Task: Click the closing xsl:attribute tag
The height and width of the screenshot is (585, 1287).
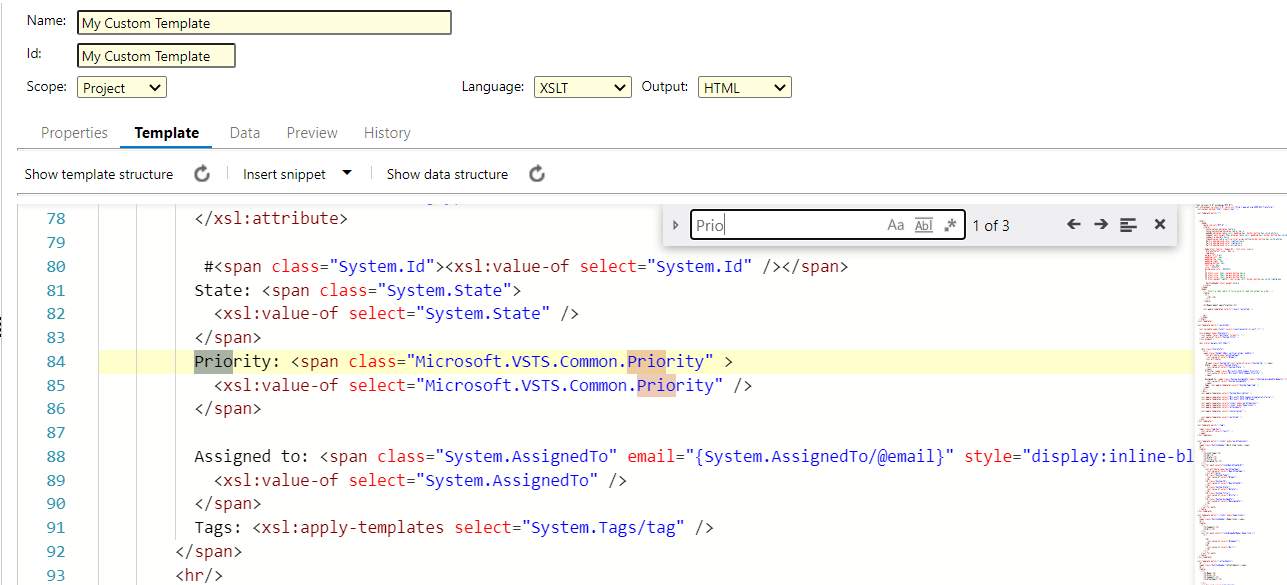Action: coord(271,218)
